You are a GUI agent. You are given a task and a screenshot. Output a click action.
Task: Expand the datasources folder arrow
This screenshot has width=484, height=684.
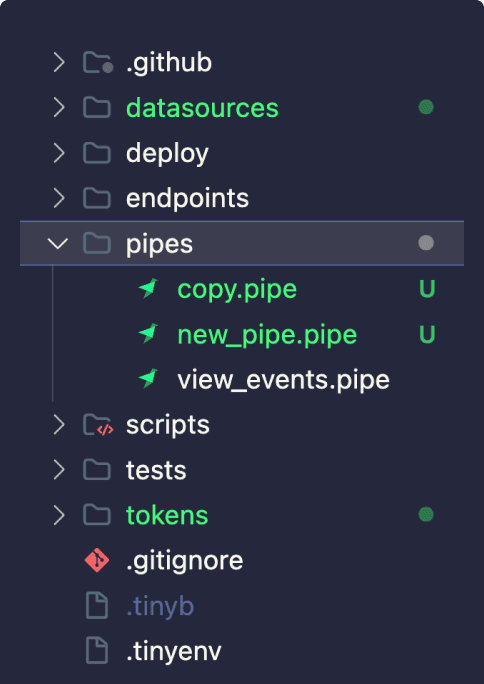tap(59, 108)
